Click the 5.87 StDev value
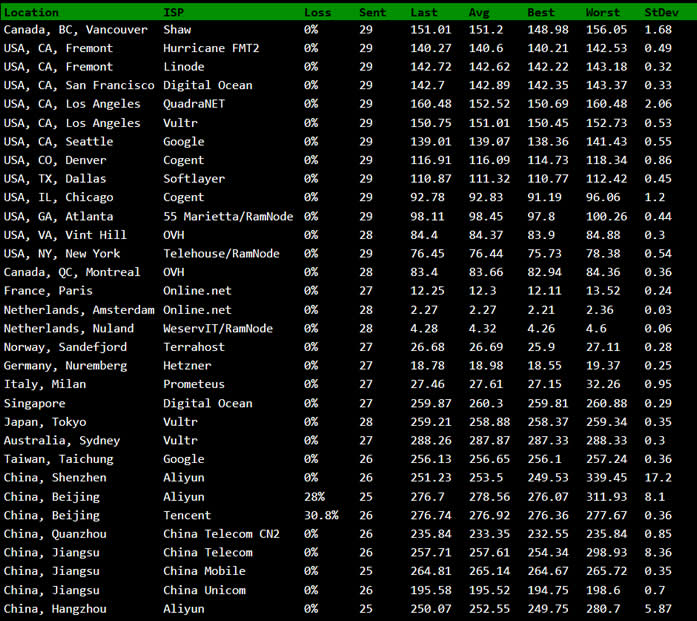The height and width of the screenshot is (621, 697). 658,609
